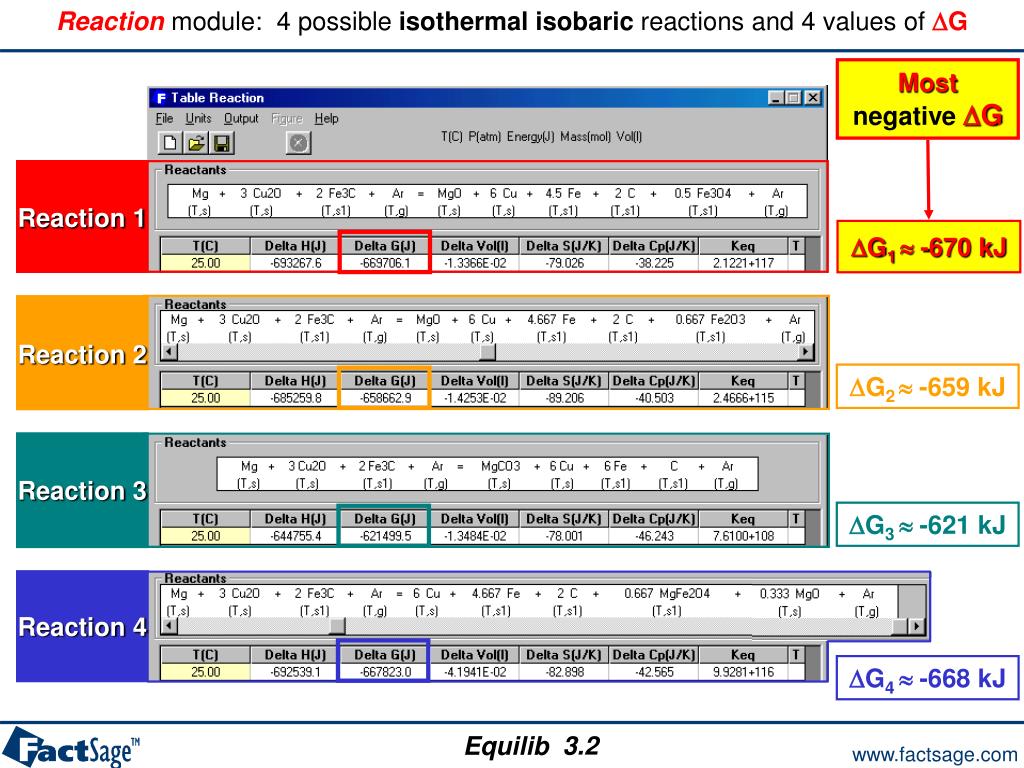Click Reaction 2 temperature field 25.00
This screenshot has width=1024, height=768.
pyautogui.click(x=205, y=398)
